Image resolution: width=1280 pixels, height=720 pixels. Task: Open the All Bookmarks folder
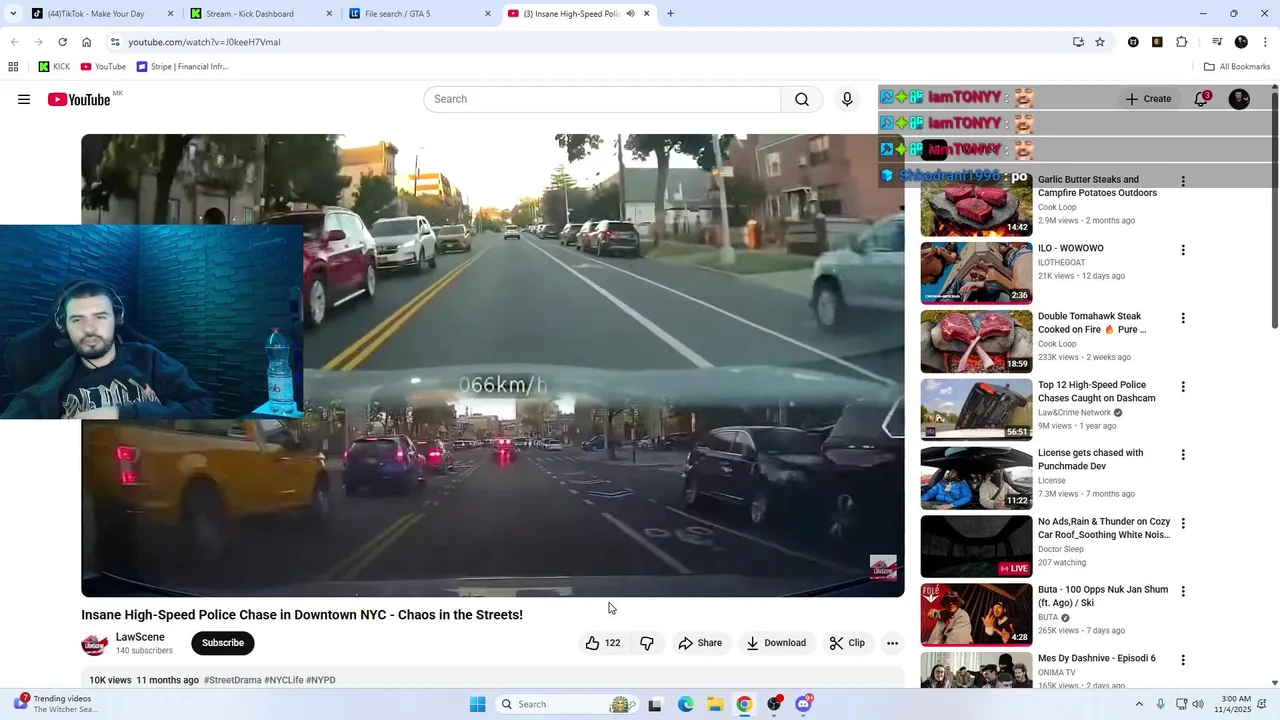pos(1237,67)
